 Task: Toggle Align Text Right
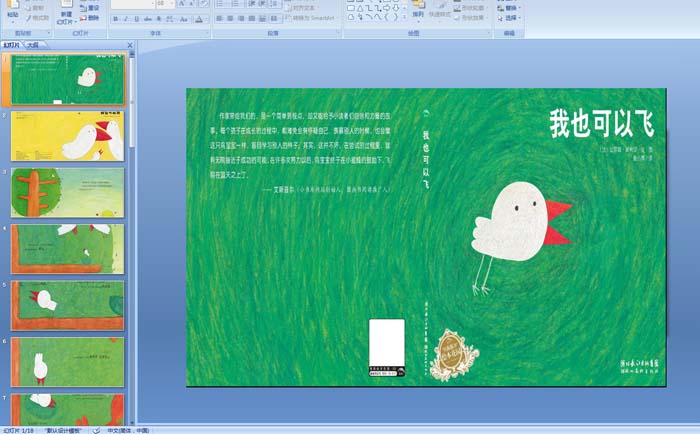tap(241, 18)
